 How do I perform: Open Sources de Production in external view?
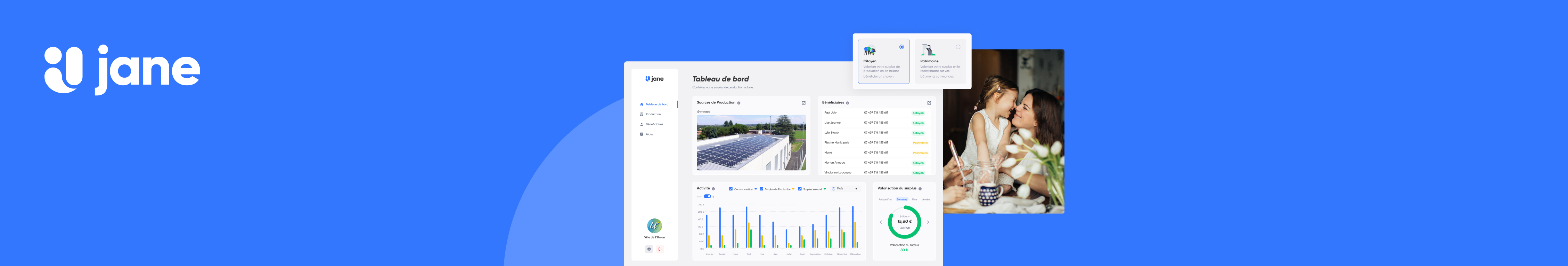(803, 103)
